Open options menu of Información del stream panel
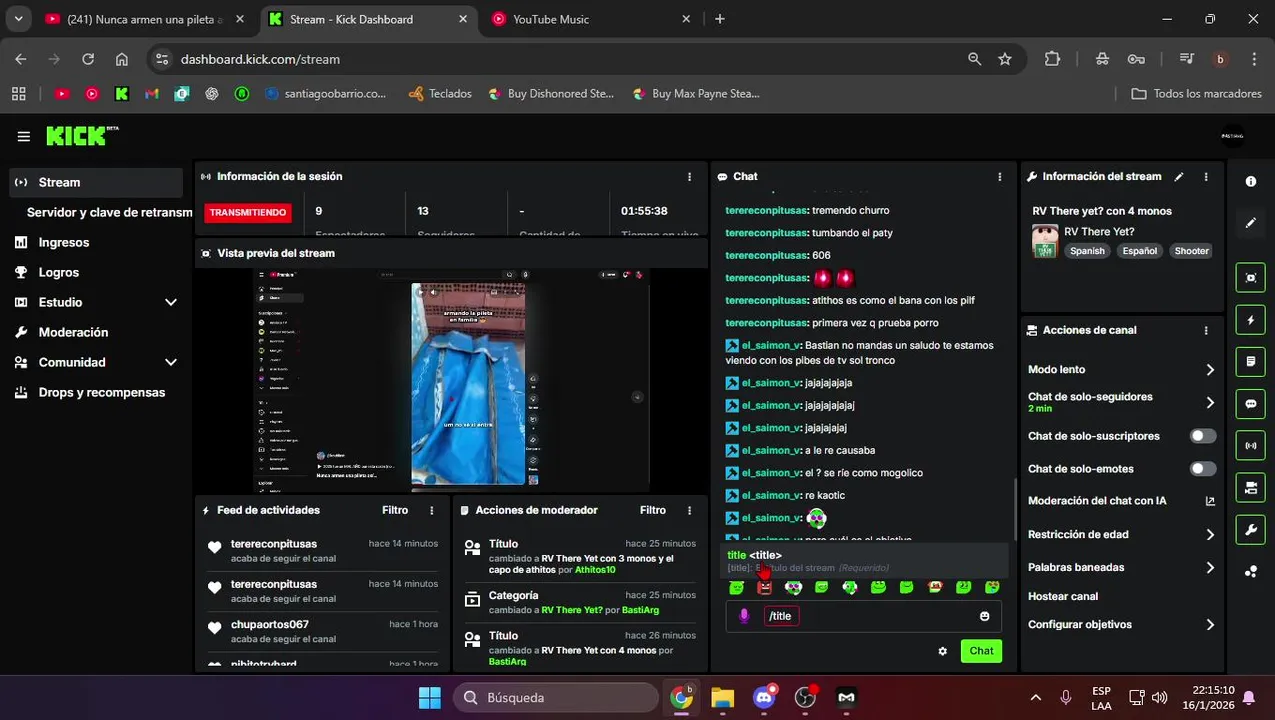The height and width of the screenshot is (720, 1275). [x=1206, y=176]
